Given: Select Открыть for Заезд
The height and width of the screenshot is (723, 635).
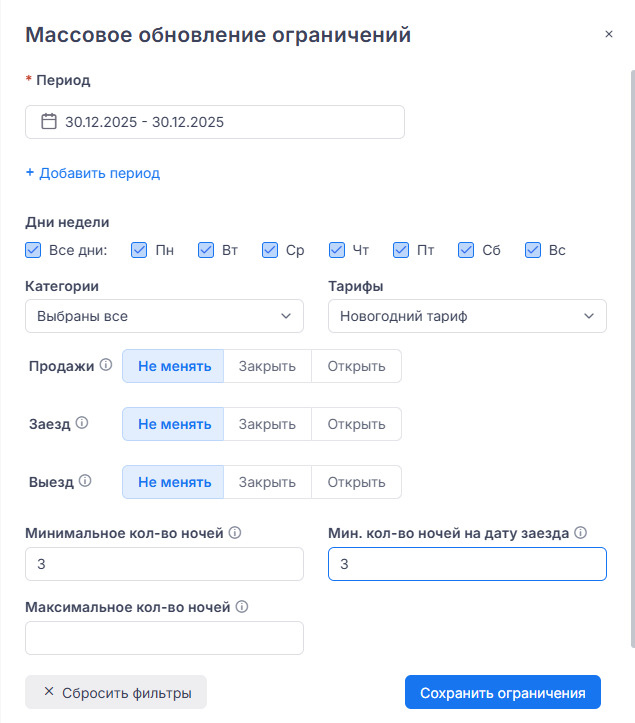Looking at the screenshot, I should click(356, 424).
